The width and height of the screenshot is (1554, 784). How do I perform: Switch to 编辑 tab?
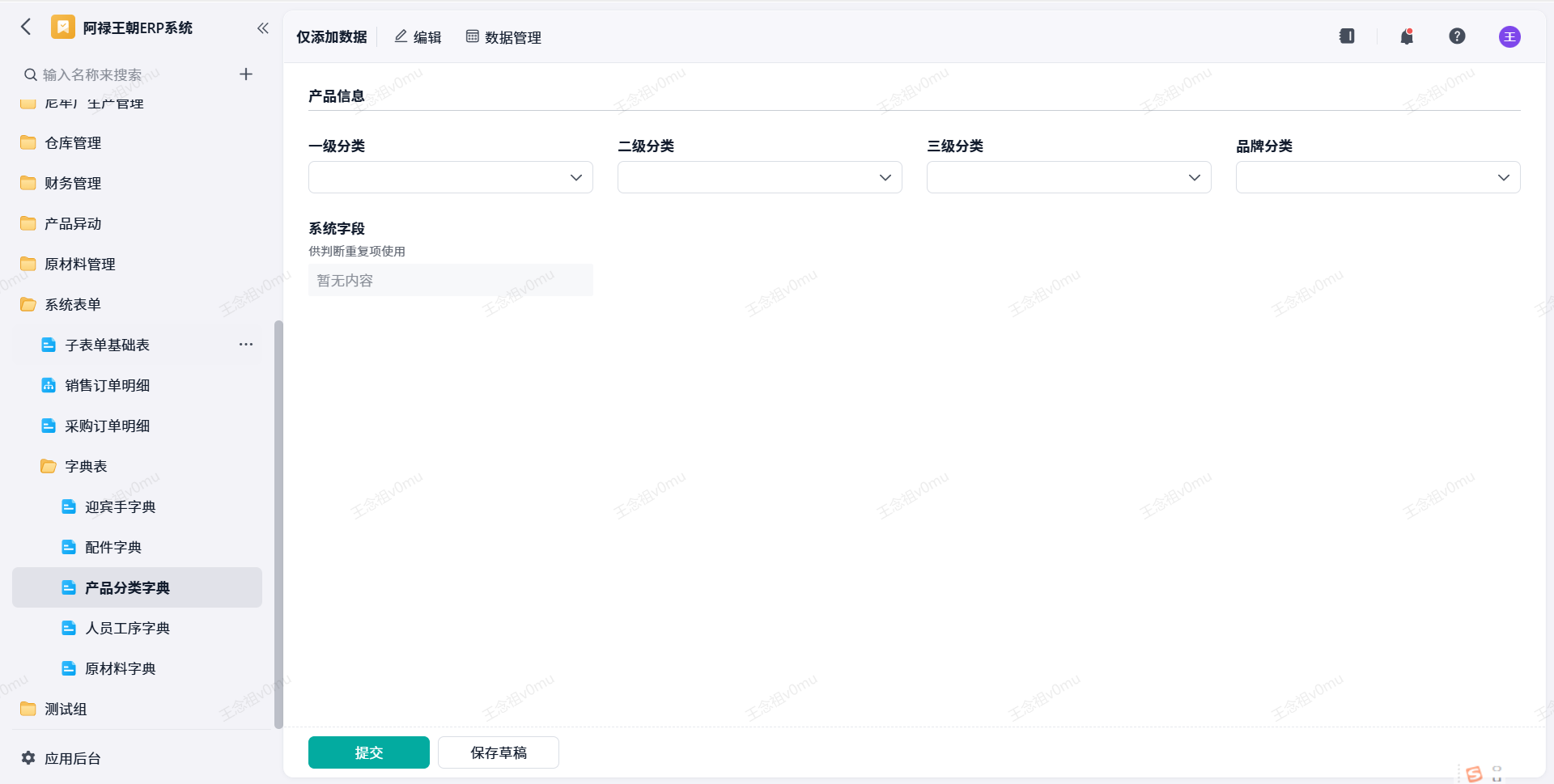point(418,37)
